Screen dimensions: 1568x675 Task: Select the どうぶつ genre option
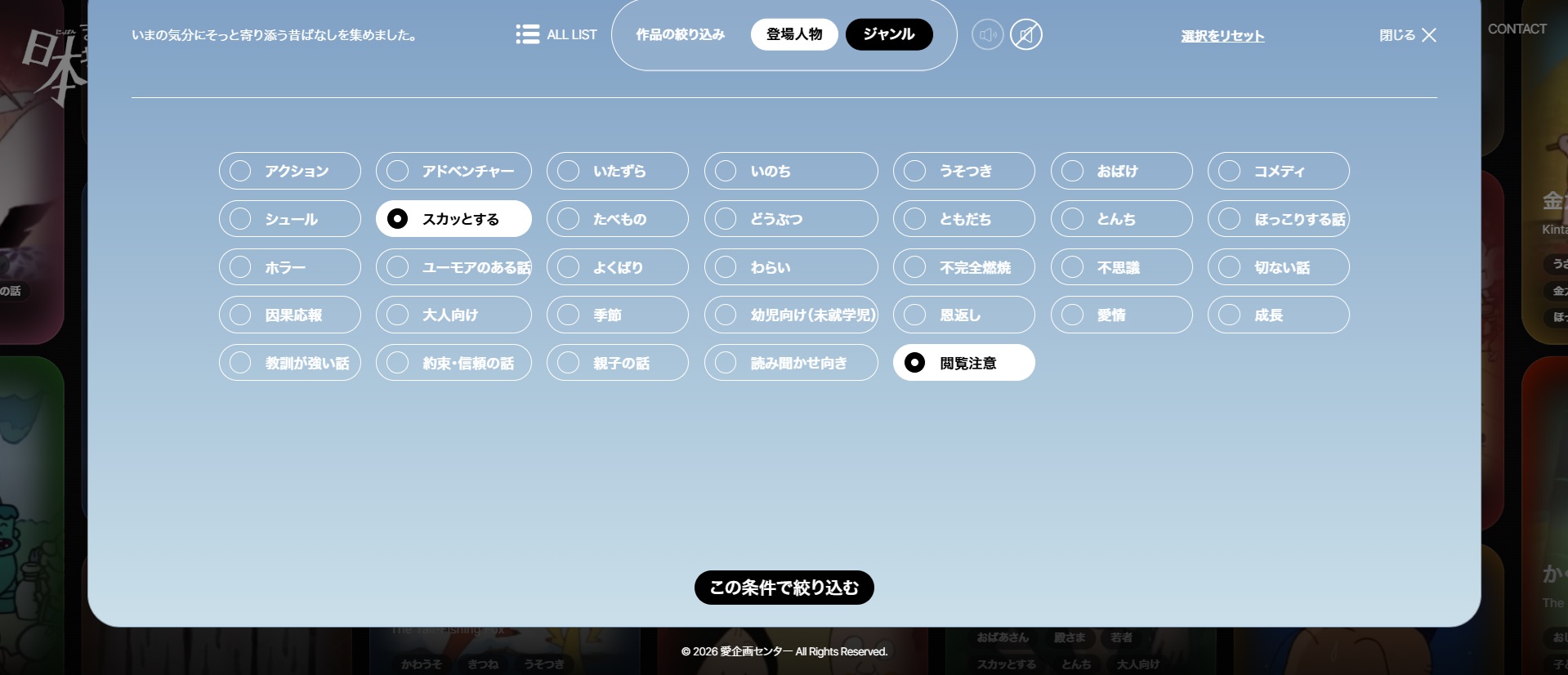[791, 219]
